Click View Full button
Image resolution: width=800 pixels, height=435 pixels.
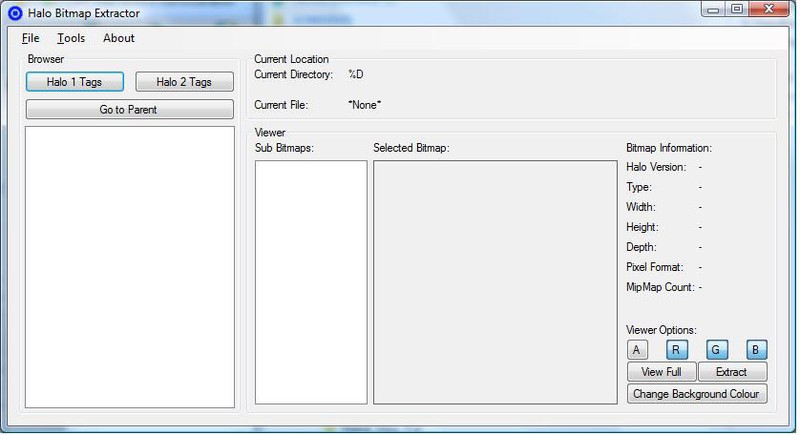tap(661, 372)
